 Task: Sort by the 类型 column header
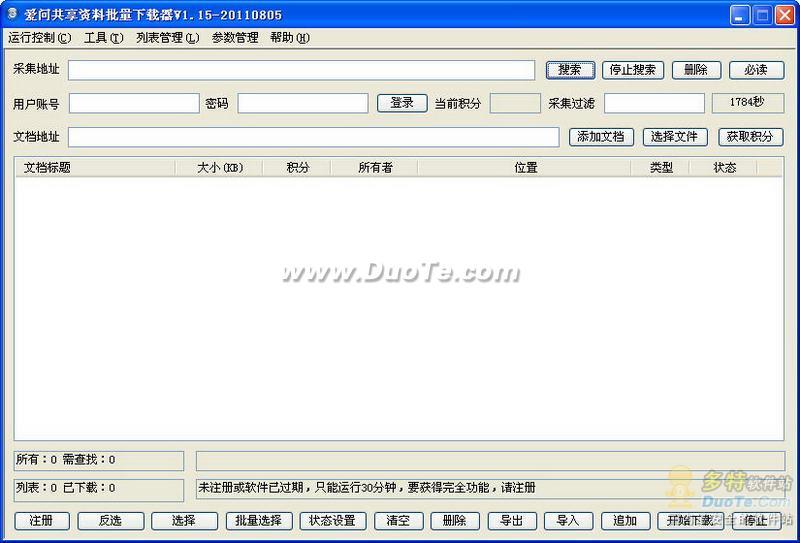pos(661,167)
